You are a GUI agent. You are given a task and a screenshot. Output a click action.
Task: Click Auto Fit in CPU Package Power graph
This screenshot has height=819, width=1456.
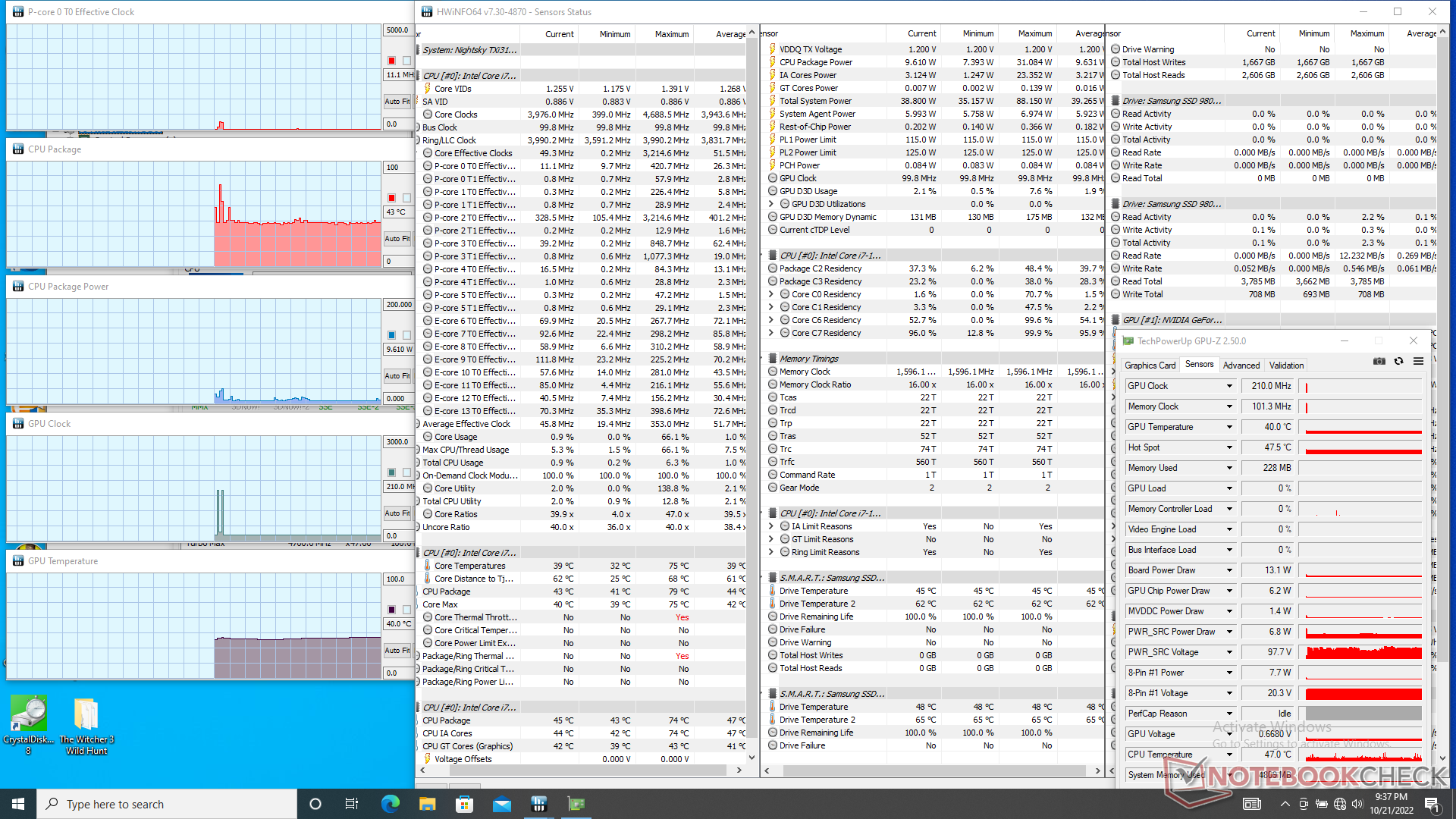[397, 376]
